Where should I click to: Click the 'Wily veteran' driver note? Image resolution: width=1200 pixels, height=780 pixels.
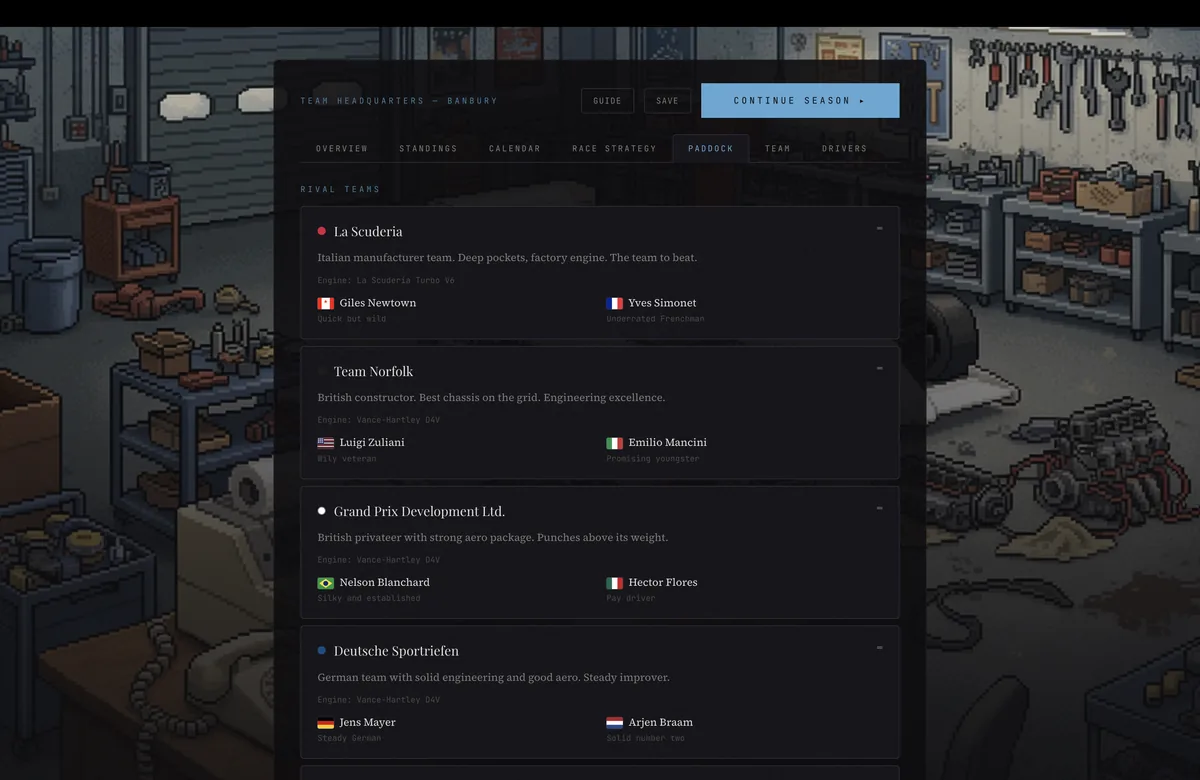click(347, 459)
